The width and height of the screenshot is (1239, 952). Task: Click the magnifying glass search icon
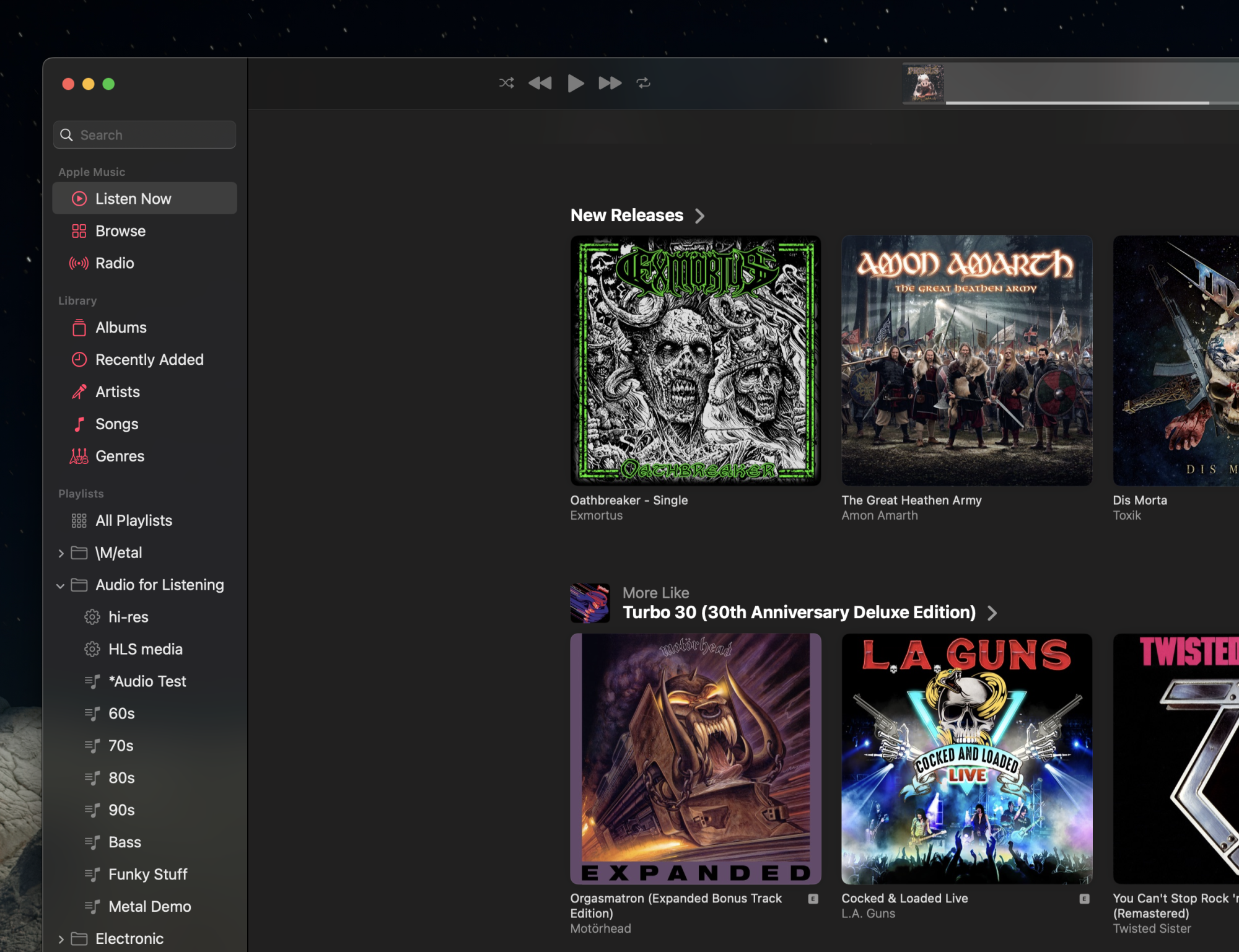[x=67, y=135]
